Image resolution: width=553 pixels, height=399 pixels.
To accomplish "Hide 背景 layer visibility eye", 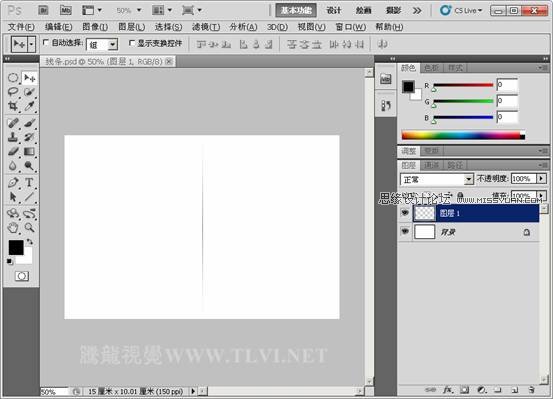I will click(405, 232).
